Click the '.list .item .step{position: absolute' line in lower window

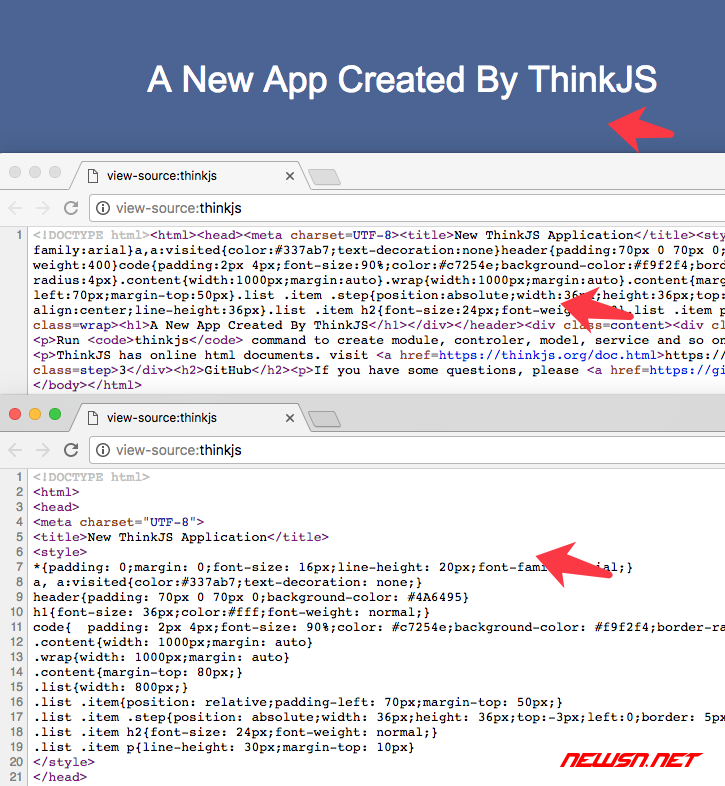click(x=379, y=717)
